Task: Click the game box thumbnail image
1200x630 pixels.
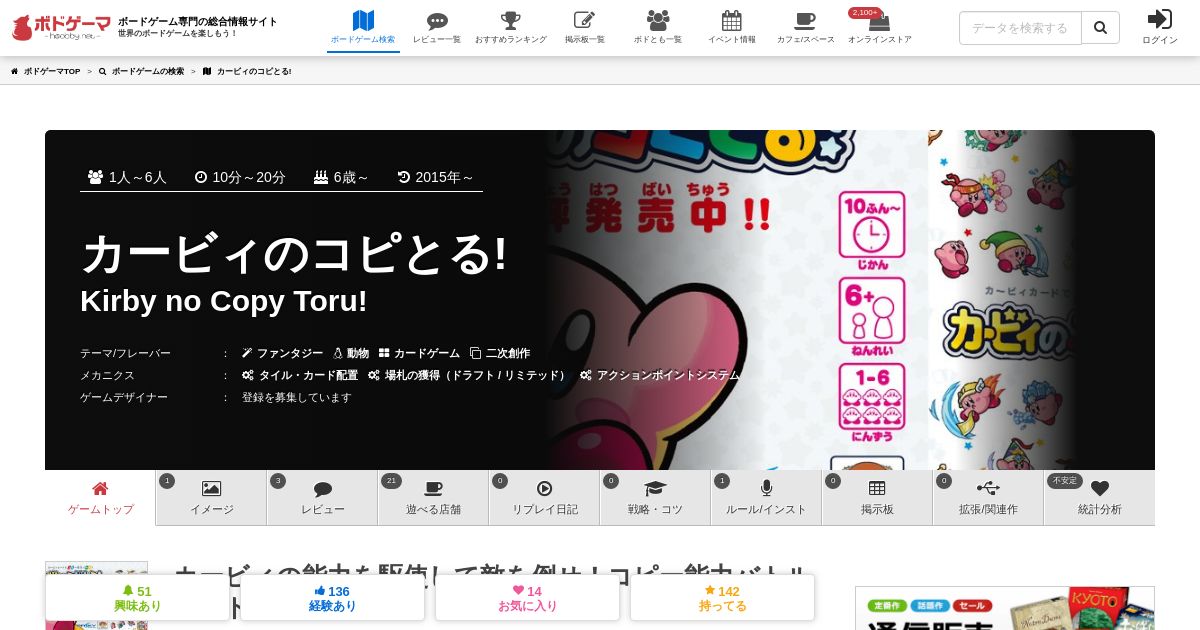Action: click(96, 596)
